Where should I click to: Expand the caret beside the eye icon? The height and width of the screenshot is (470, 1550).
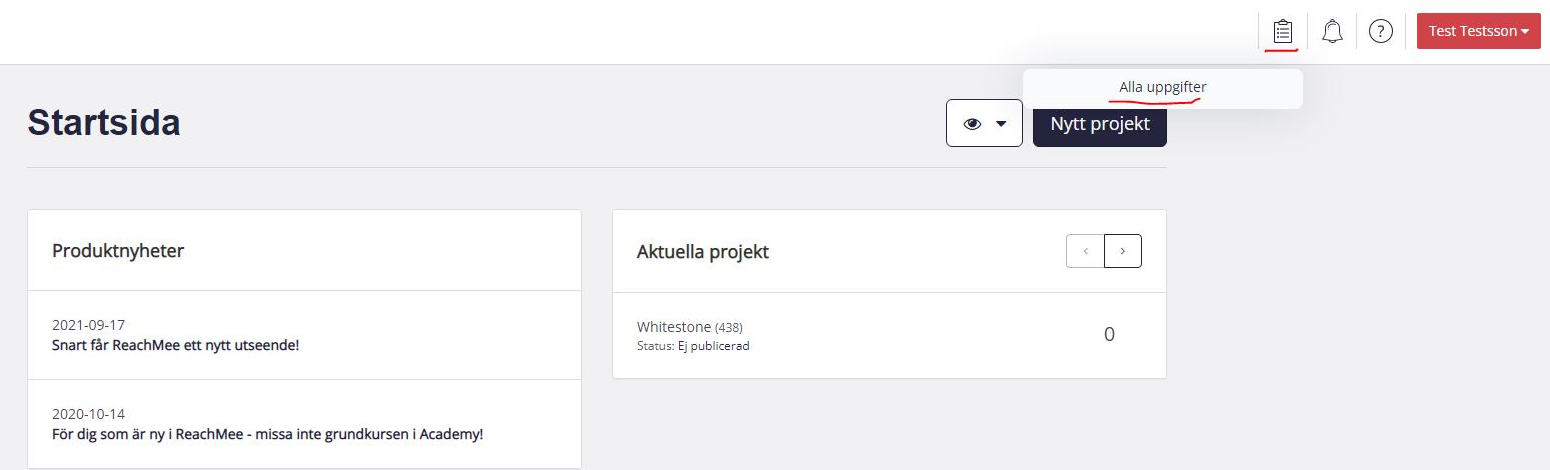tap(1001, 124)
